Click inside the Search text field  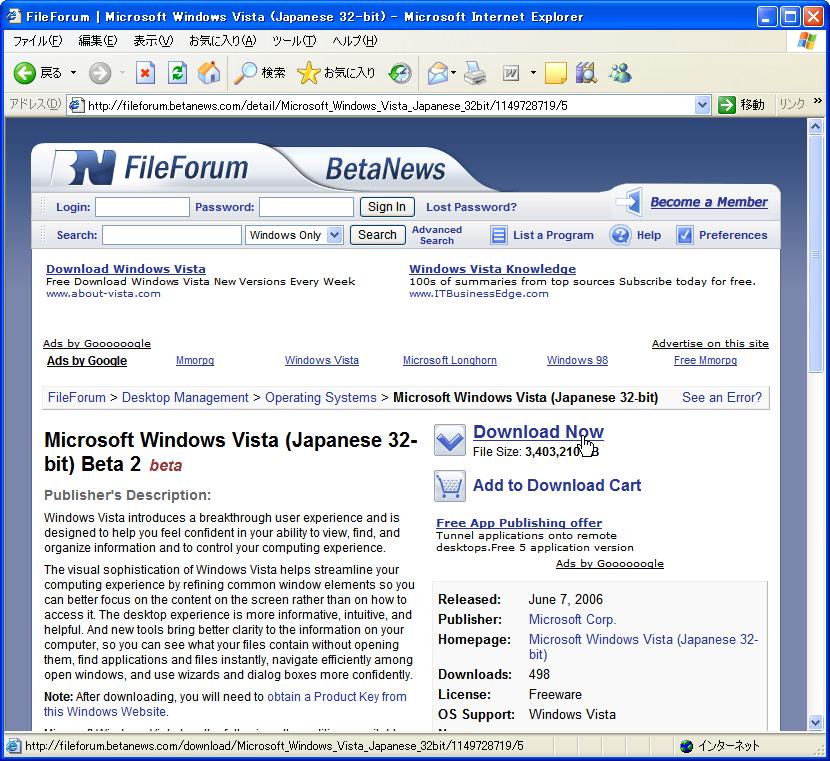pos(172,235)
